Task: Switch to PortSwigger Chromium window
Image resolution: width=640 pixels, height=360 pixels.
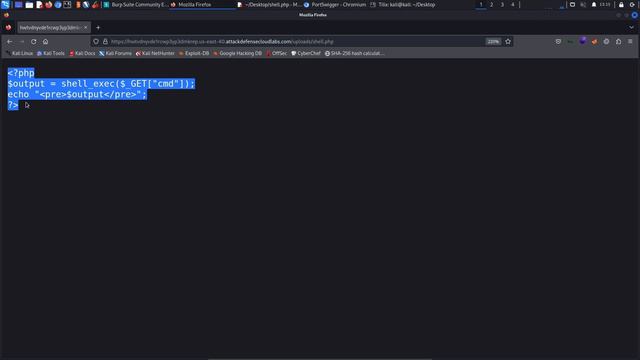Action: tap(336, 5)
